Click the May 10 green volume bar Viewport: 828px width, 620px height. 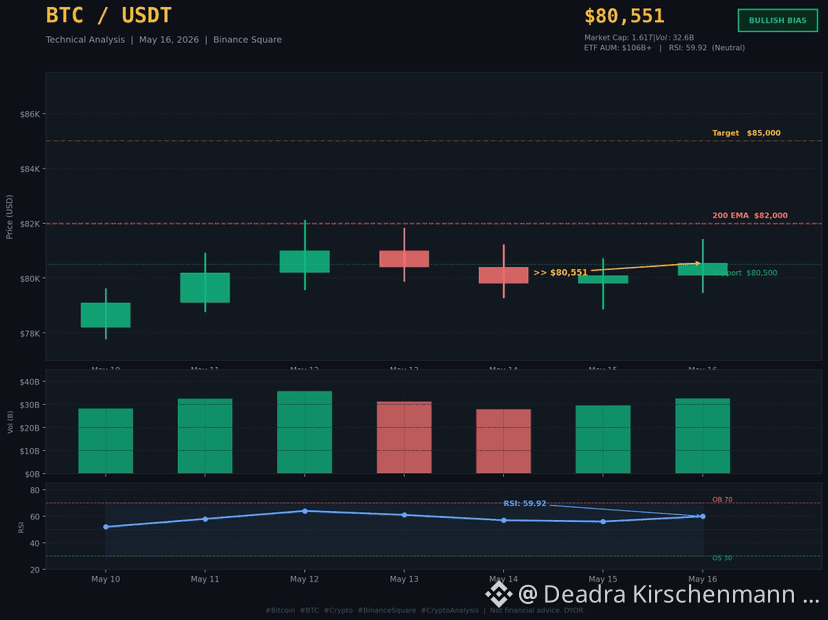pyautogui.click(x=106, y=441)
